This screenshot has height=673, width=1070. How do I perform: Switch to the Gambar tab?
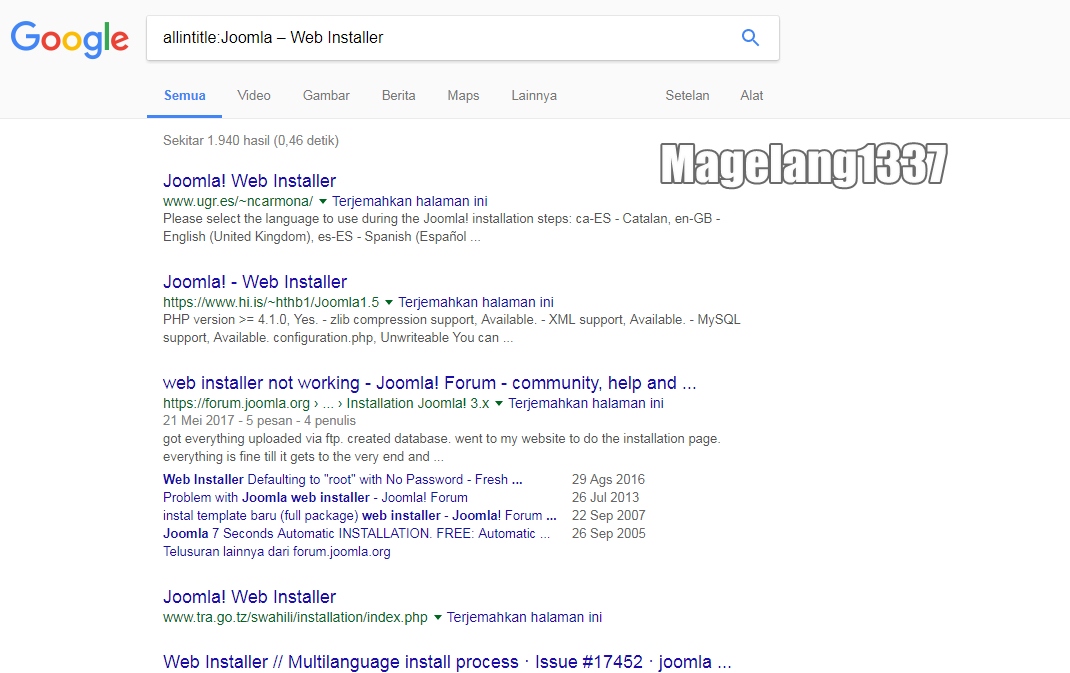(x=326, y=96)
